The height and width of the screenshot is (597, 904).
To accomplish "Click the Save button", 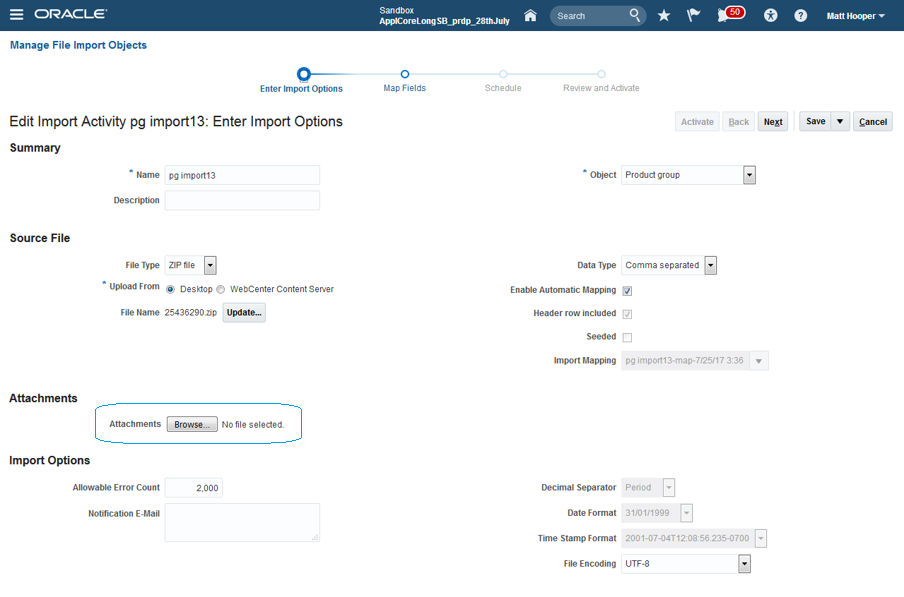I will coord(815,122).
